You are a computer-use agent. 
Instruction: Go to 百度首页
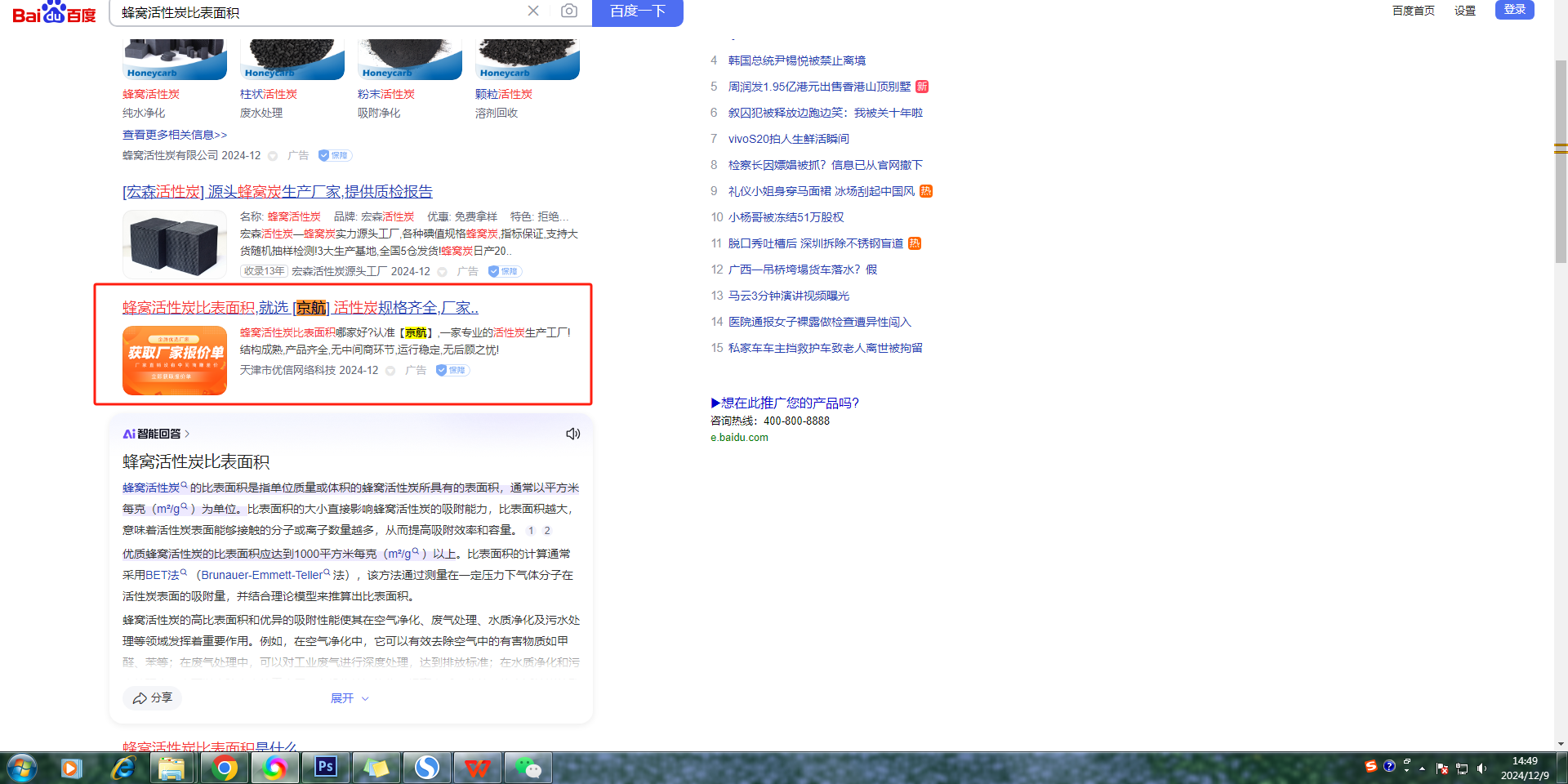tap(1414, 11)
